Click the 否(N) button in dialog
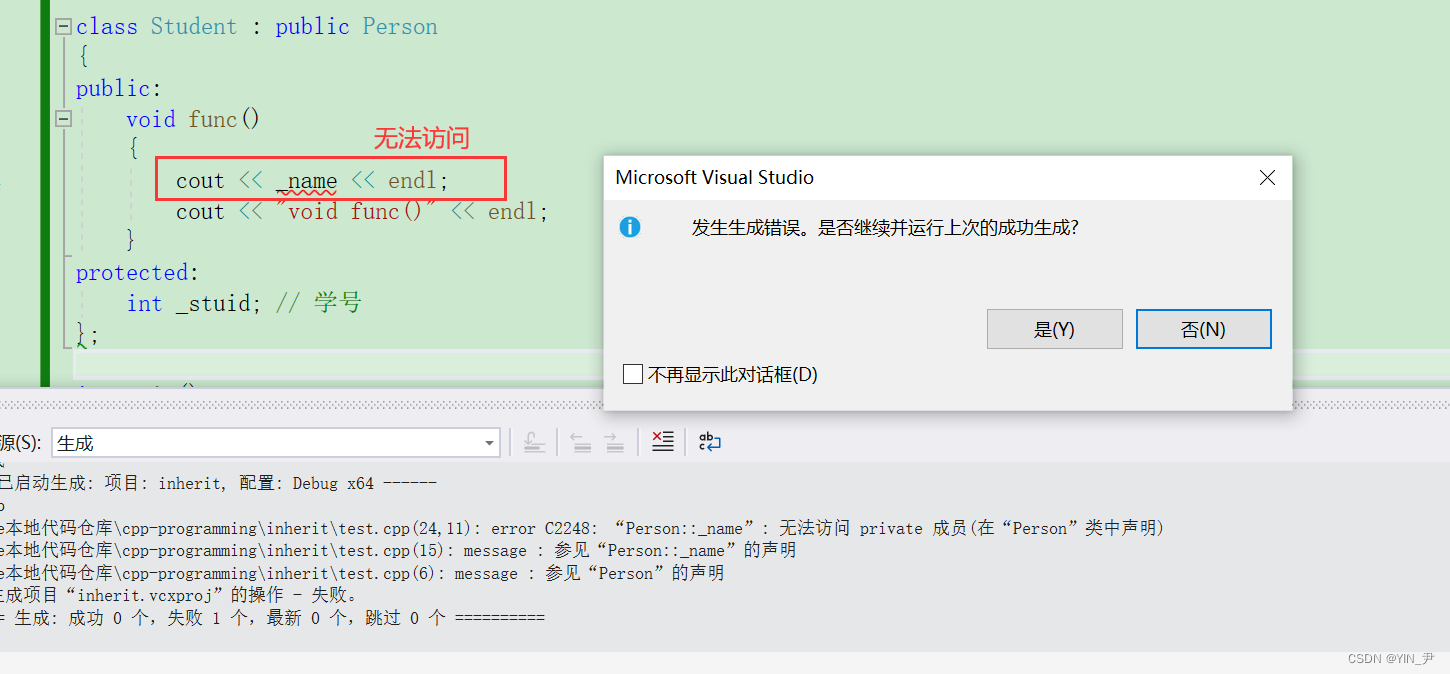 click(x=1203, y=329)
